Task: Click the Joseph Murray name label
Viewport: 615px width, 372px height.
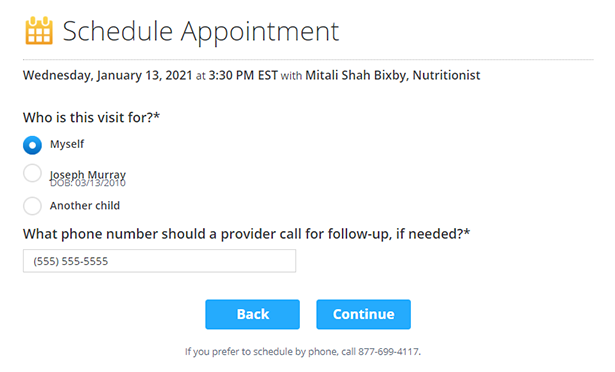Action: (88, 174)
